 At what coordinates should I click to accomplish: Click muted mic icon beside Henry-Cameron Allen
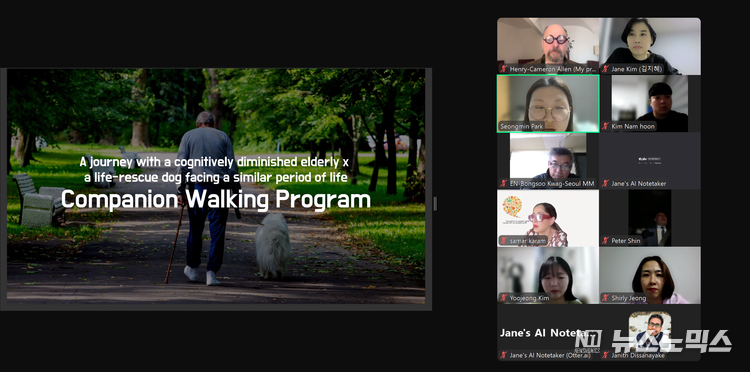pyautogui.click(x=503, y=69)
